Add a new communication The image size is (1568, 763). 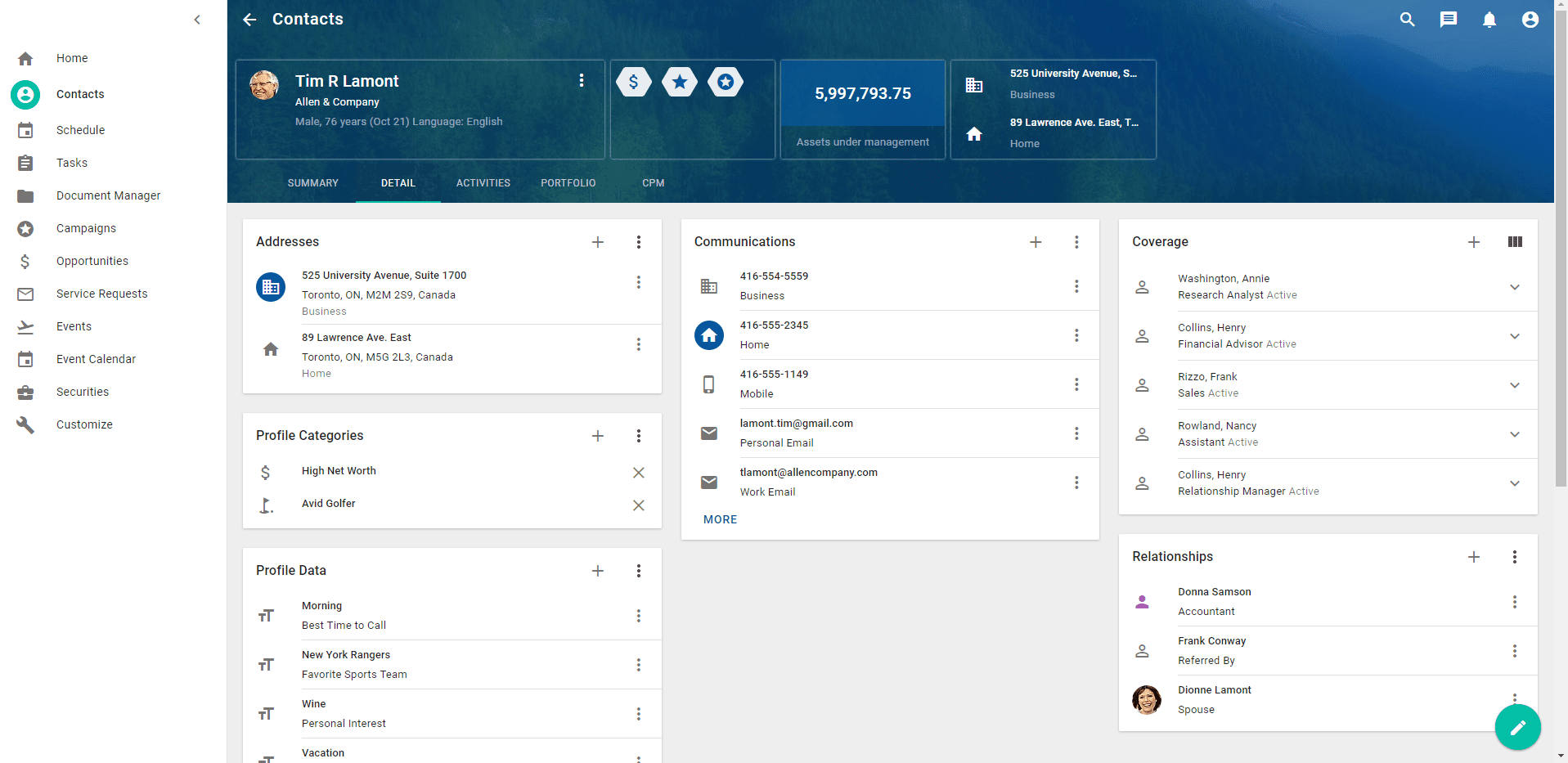(1036, 242)
